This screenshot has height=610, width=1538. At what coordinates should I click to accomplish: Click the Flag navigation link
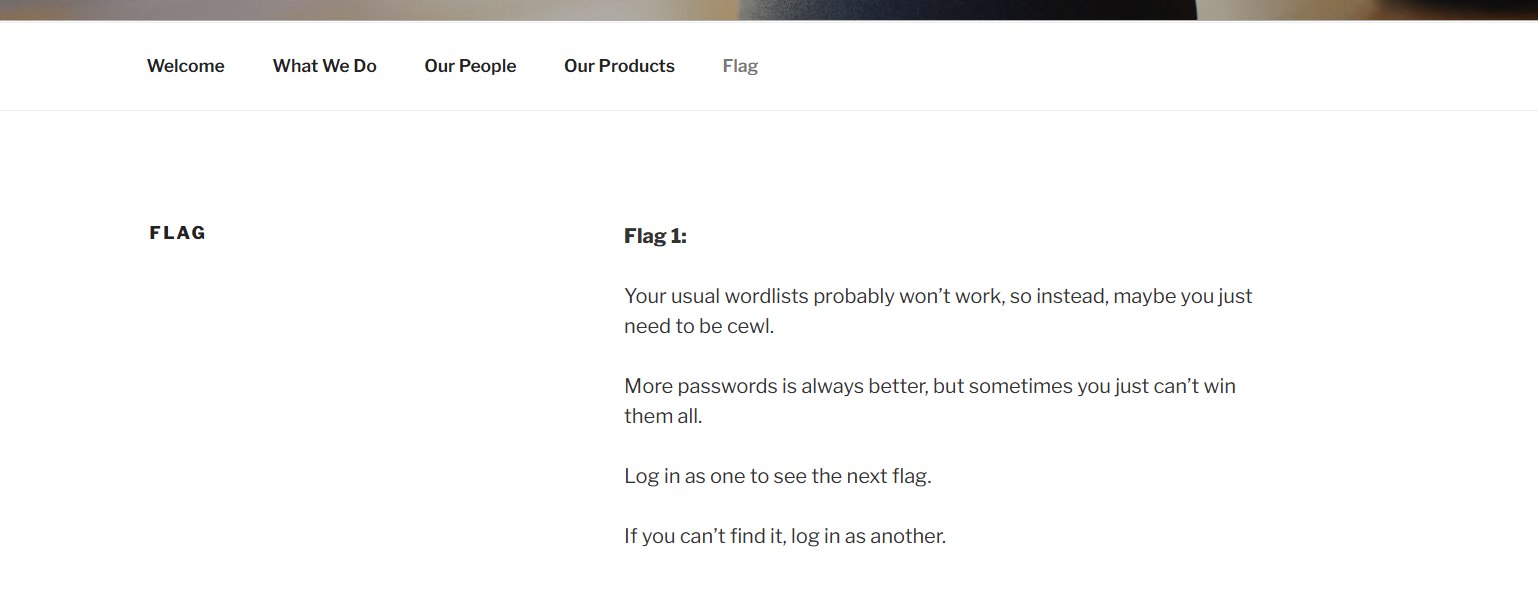(x=740, y=66)
